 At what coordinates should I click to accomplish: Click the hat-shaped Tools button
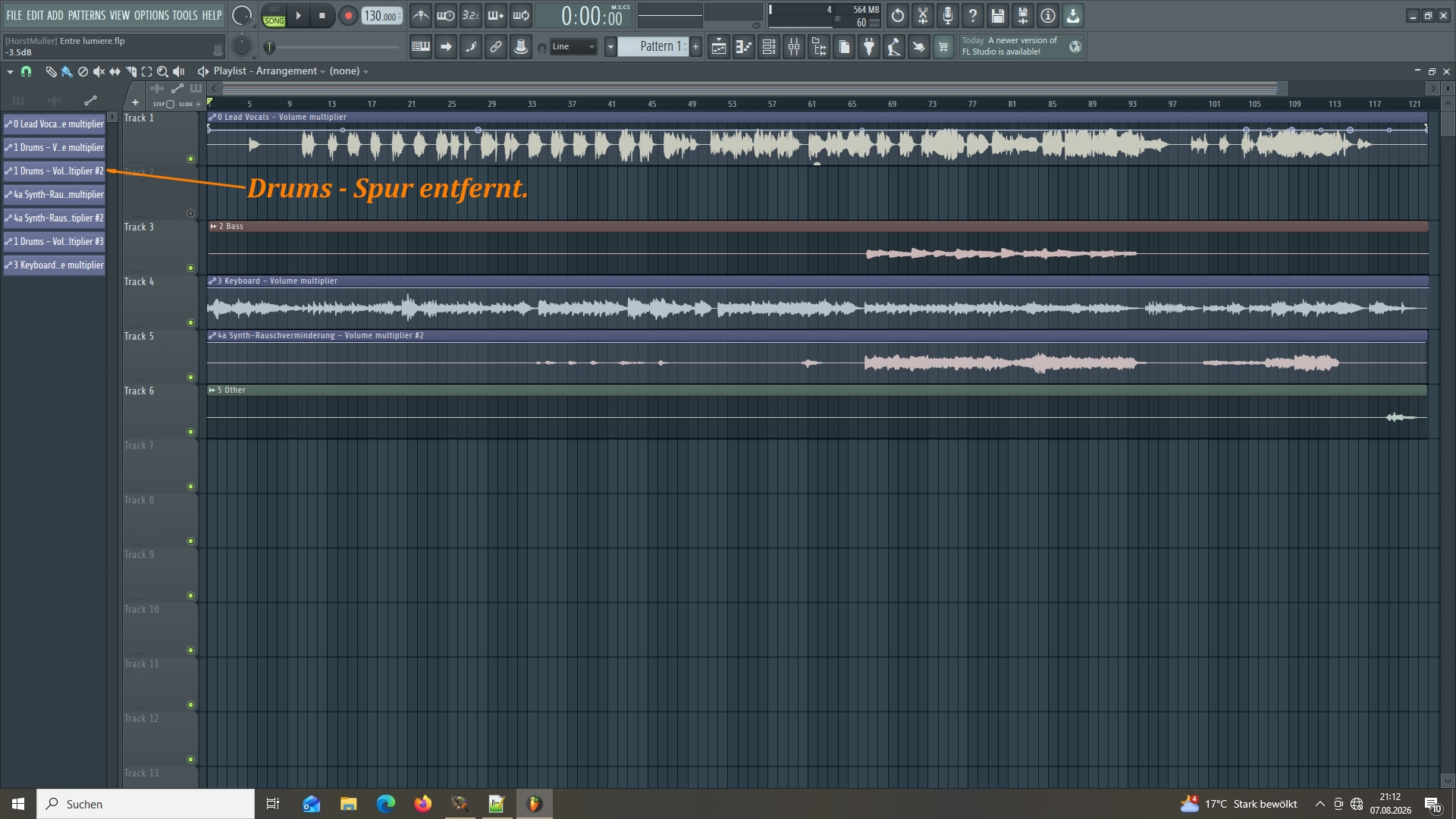click(521, 47)
